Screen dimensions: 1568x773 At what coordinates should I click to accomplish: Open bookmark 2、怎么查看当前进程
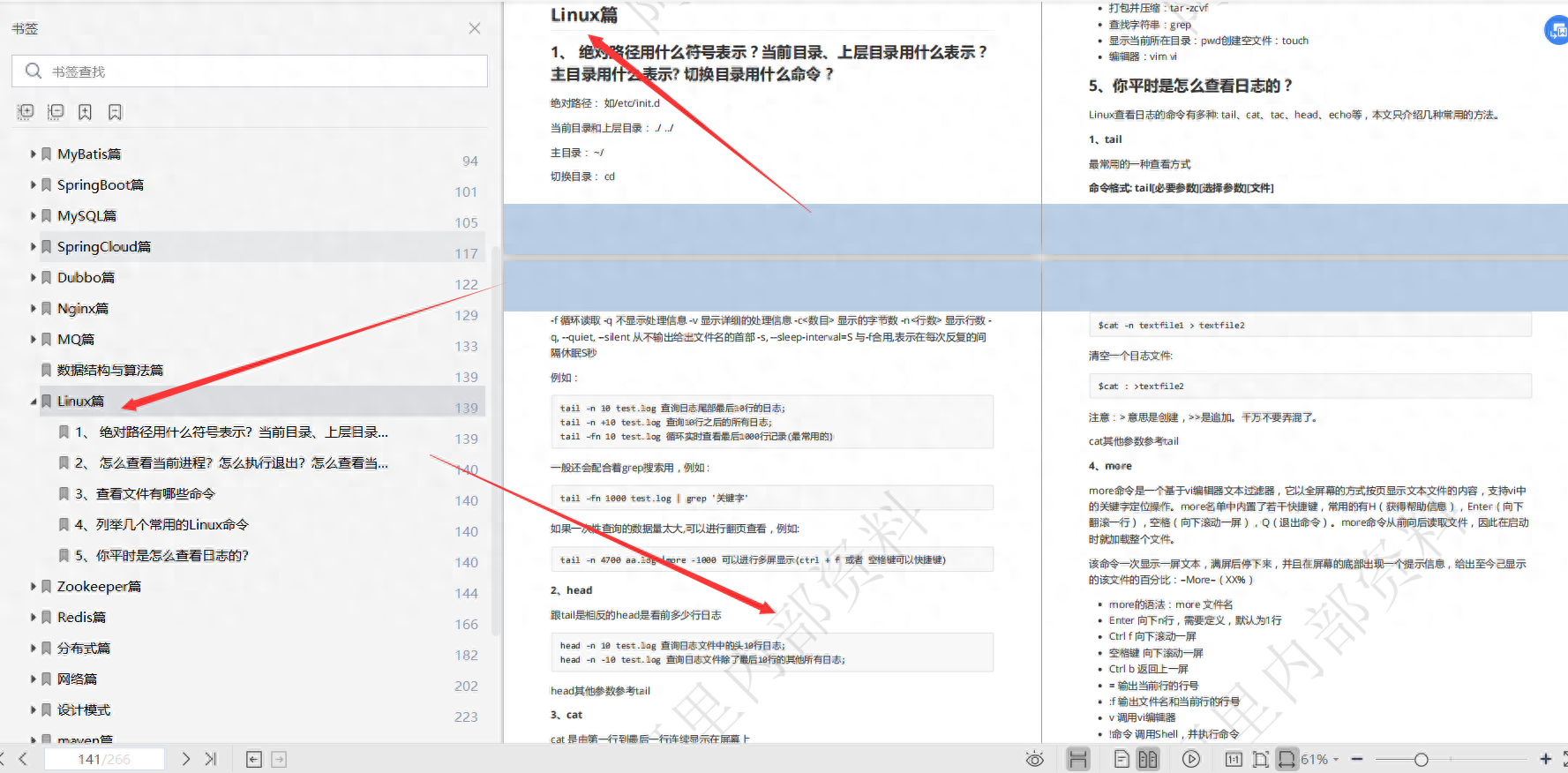pyautogui.click(x=231, y=462)
